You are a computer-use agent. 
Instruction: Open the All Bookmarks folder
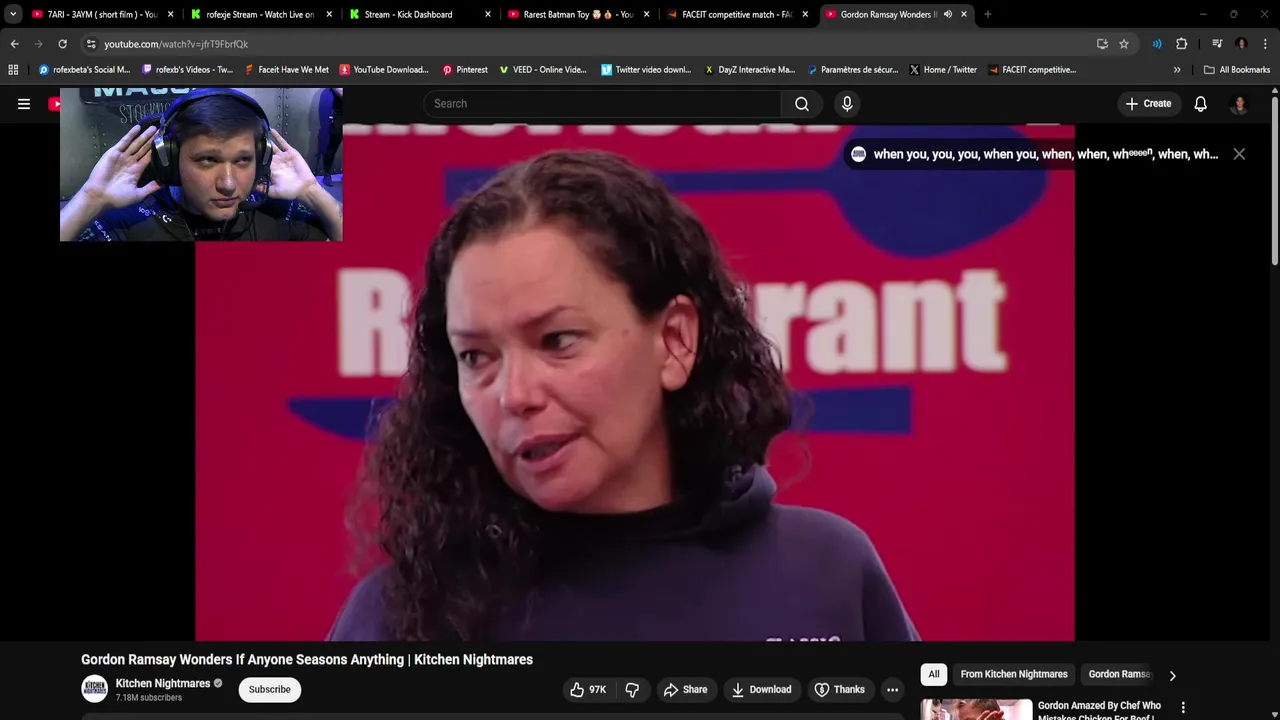pos(1237,70)
